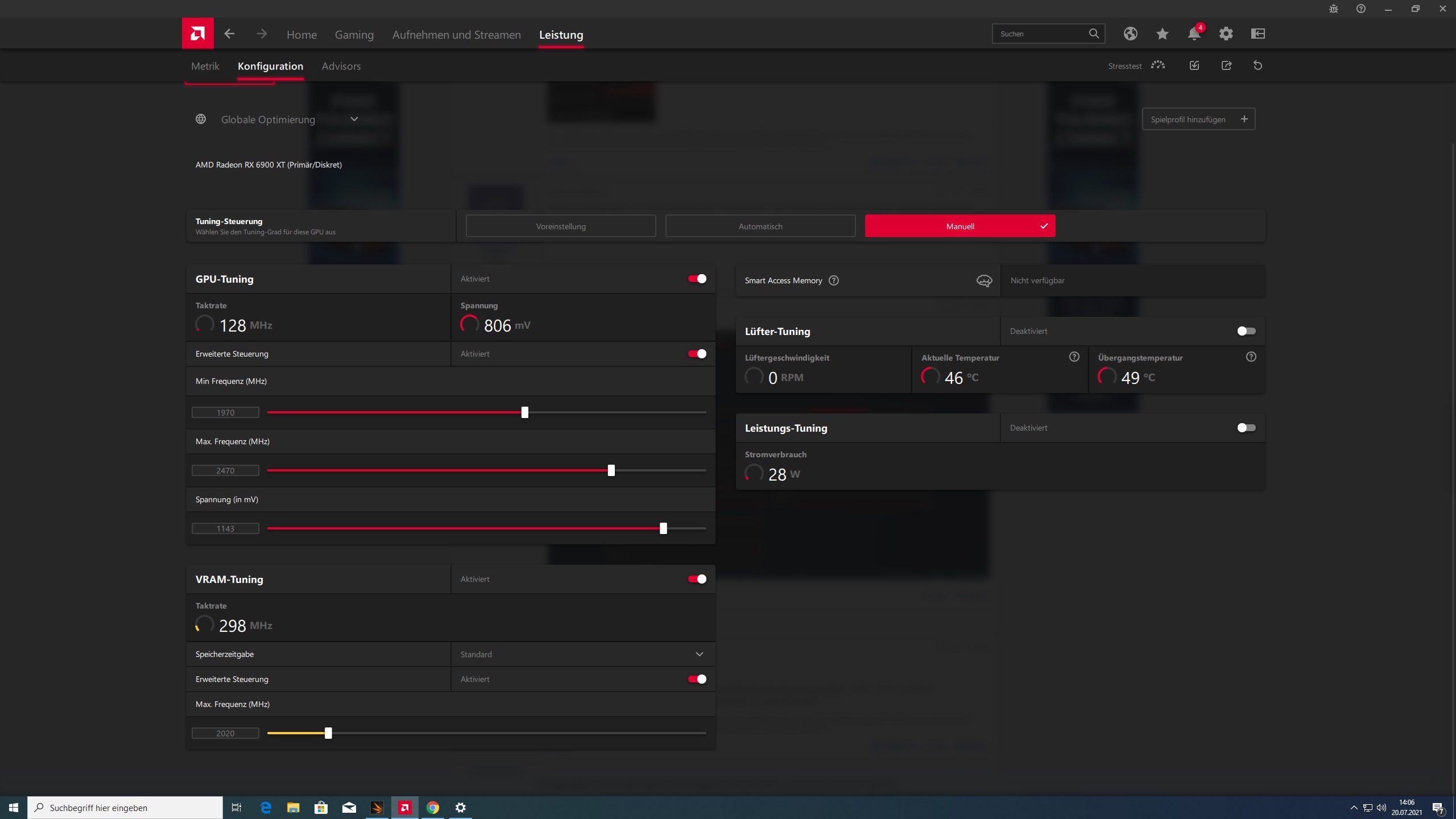Enable the Lüfter-Tuning toggle
The image size is (1456, 819).
pyautogui.click(x=1246, y=331)
